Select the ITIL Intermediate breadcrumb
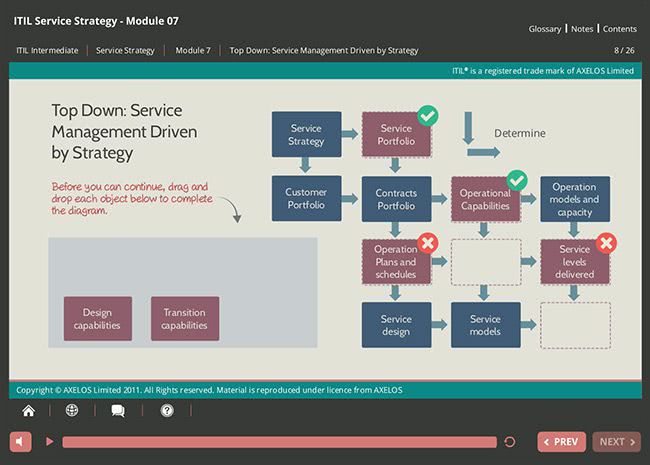This screenshot has width=650, height=465. [x=47, y=51]
